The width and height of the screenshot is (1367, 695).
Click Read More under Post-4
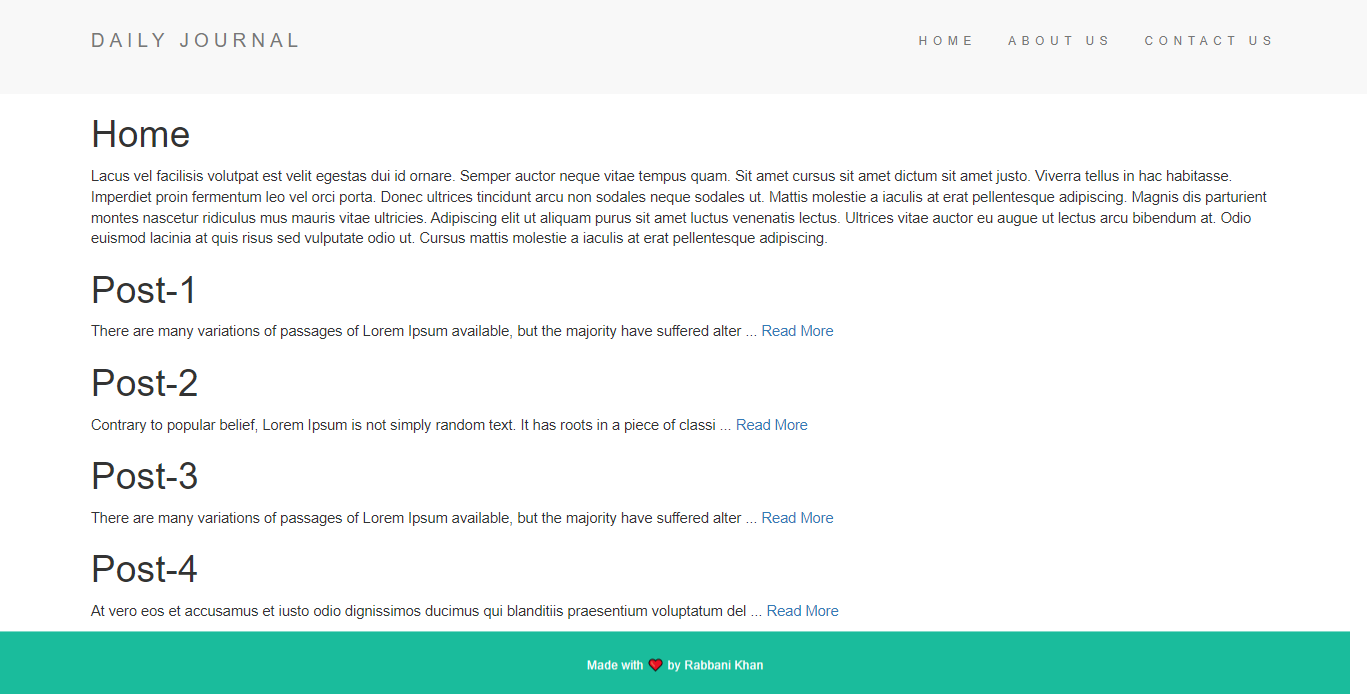pyautogui.click(x=802, y=610)
